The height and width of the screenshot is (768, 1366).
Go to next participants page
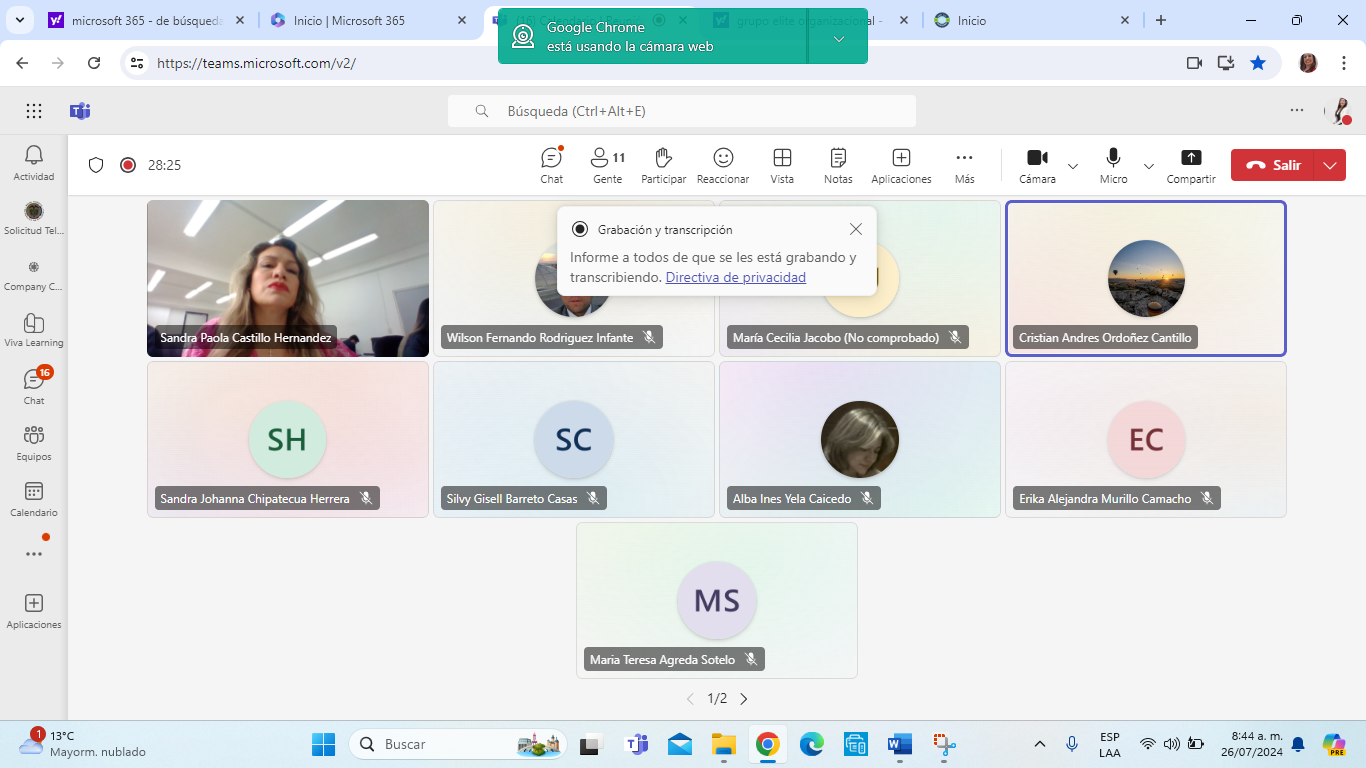pyautogui.click(x=743, y=699)
